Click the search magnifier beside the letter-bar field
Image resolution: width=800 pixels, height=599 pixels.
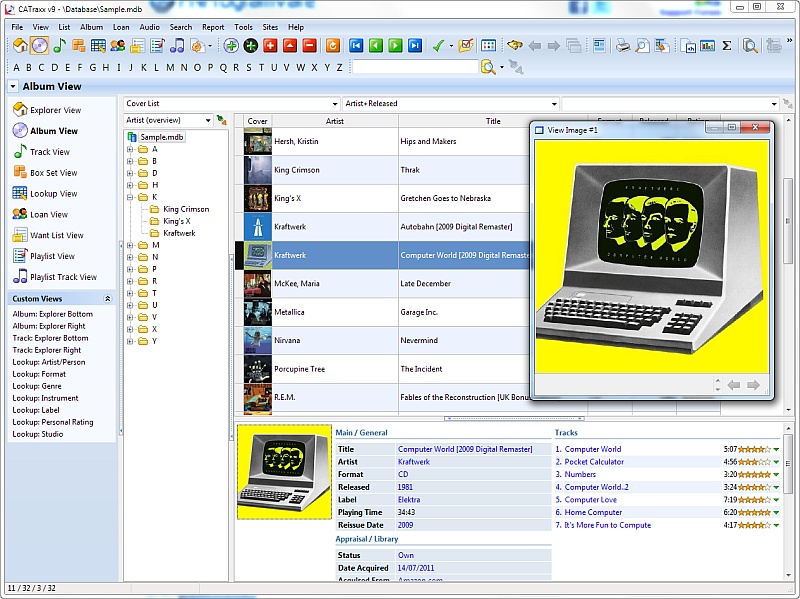click(488, 67)
